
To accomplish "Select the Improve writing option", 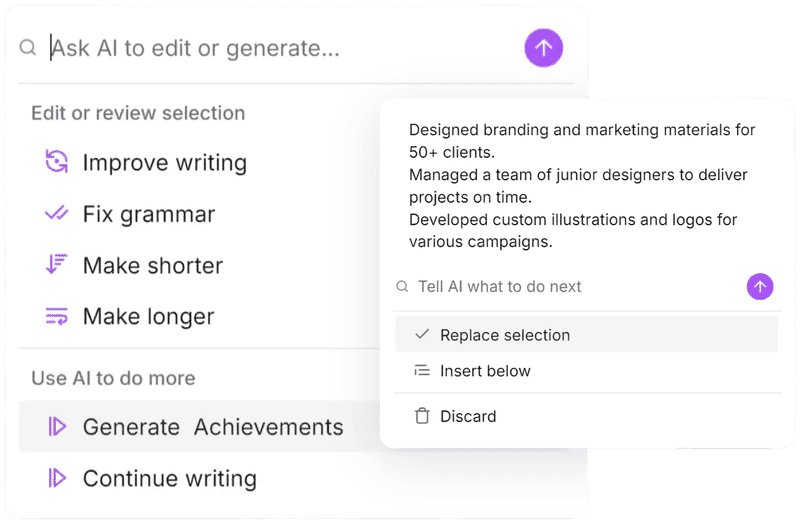I will pos(164,162).
